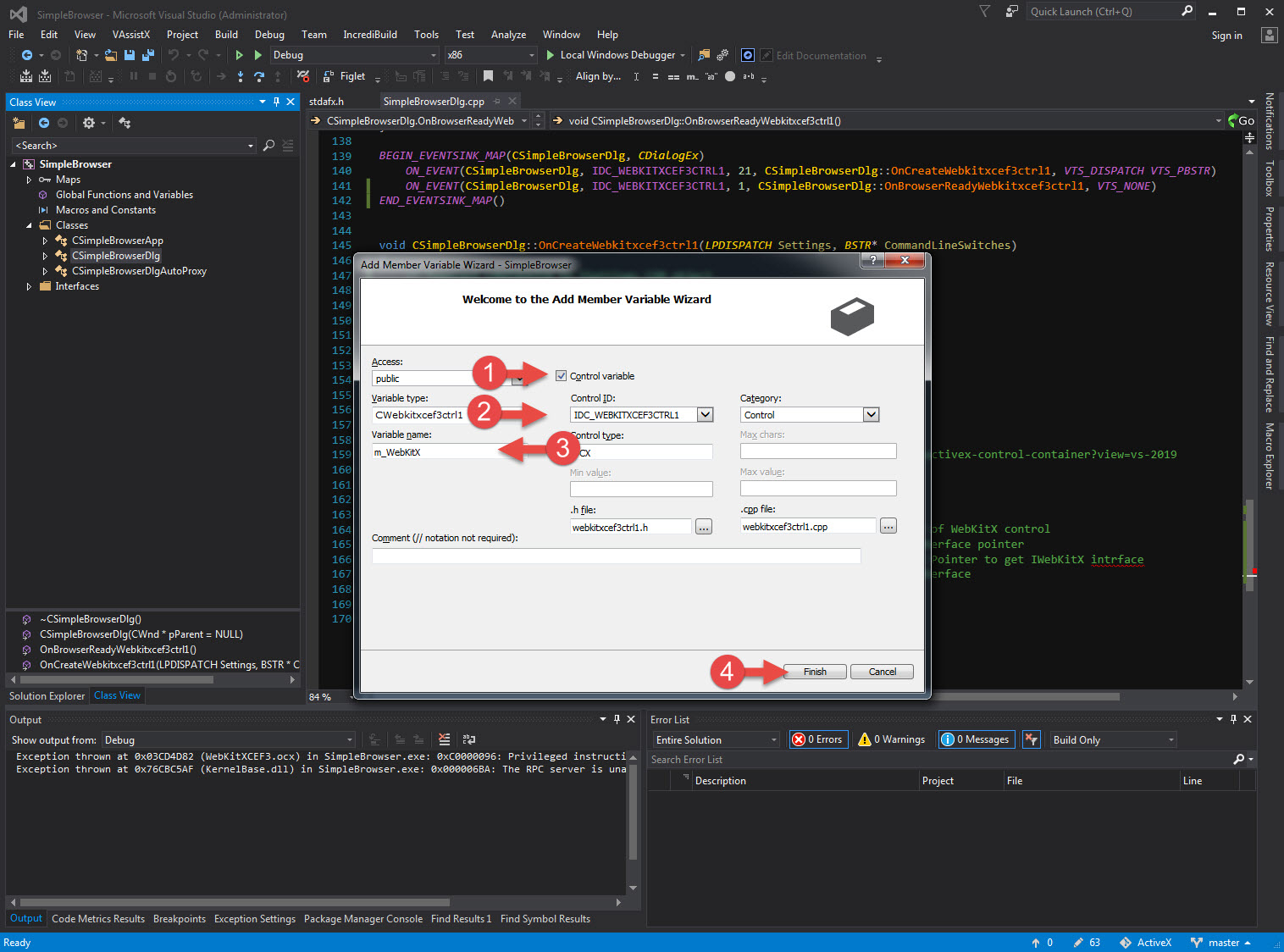Image resolution: width=1284 pixels, height=952 pixels.
Task: Click the Open File folder icon
Action: click(x=111, y=55)
